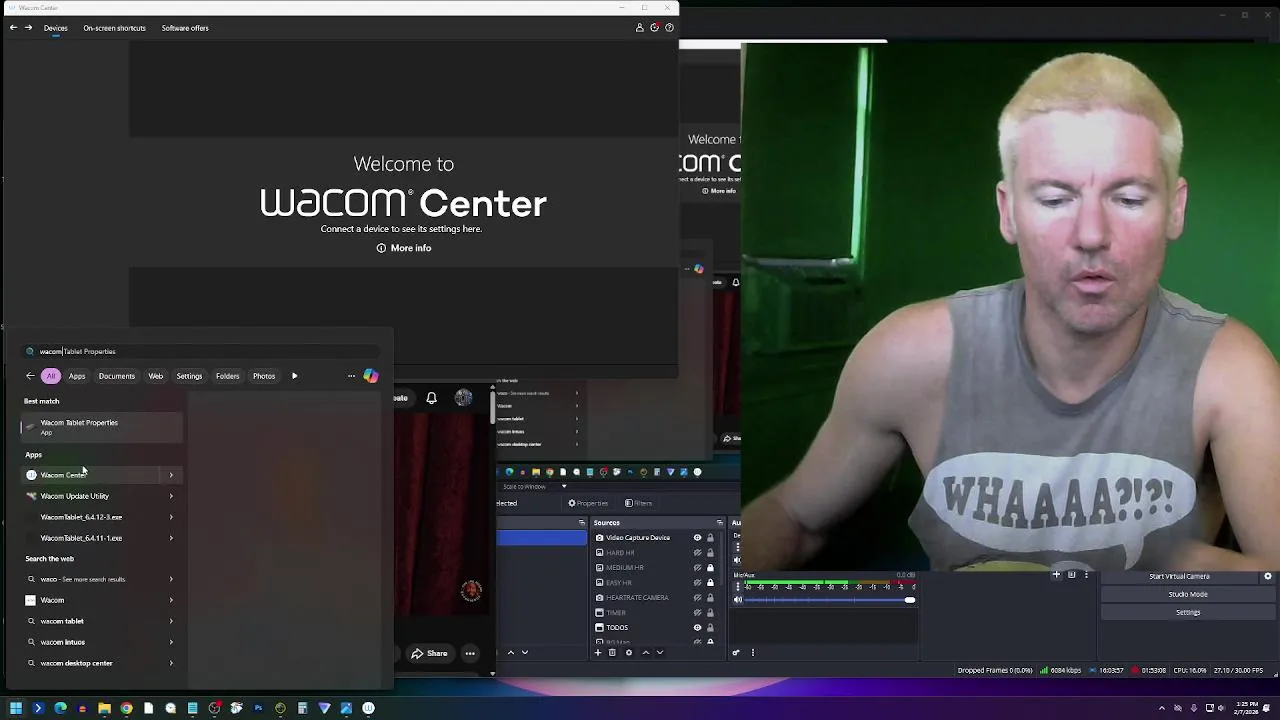Mute the Mic/Aux speaker icon in OBS
1280x720 pixels.
tap(738, 600)
